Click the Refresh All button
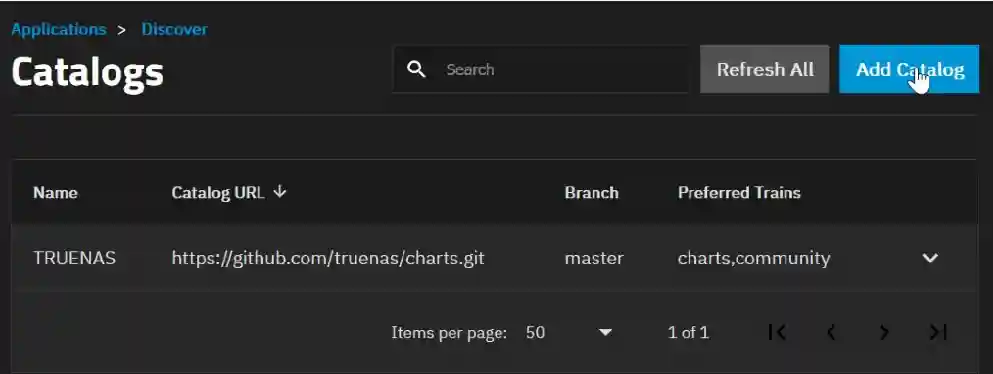The height and width of the screenshot is (374, 993). [x=764, y=69]
